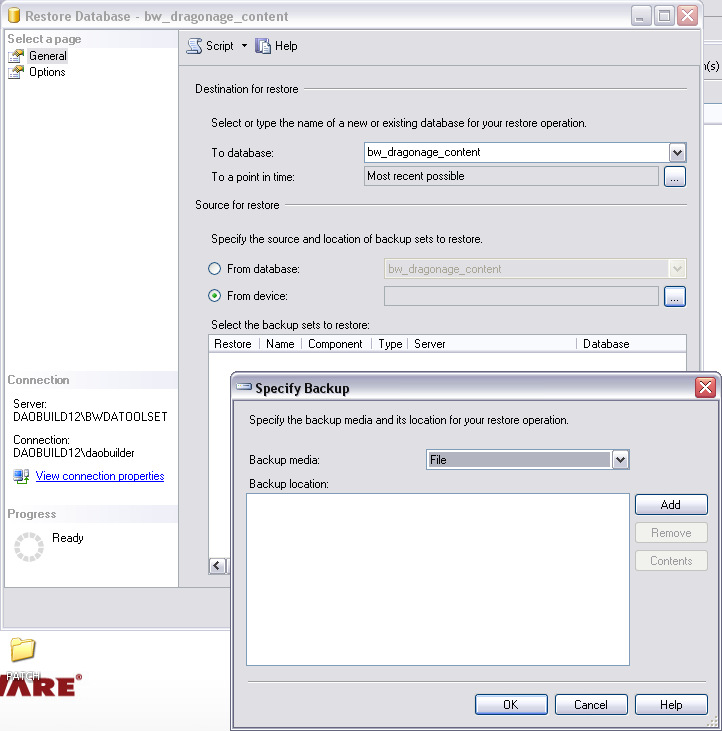
Task: Select the From database radio button
Action: tap(214, 269)
